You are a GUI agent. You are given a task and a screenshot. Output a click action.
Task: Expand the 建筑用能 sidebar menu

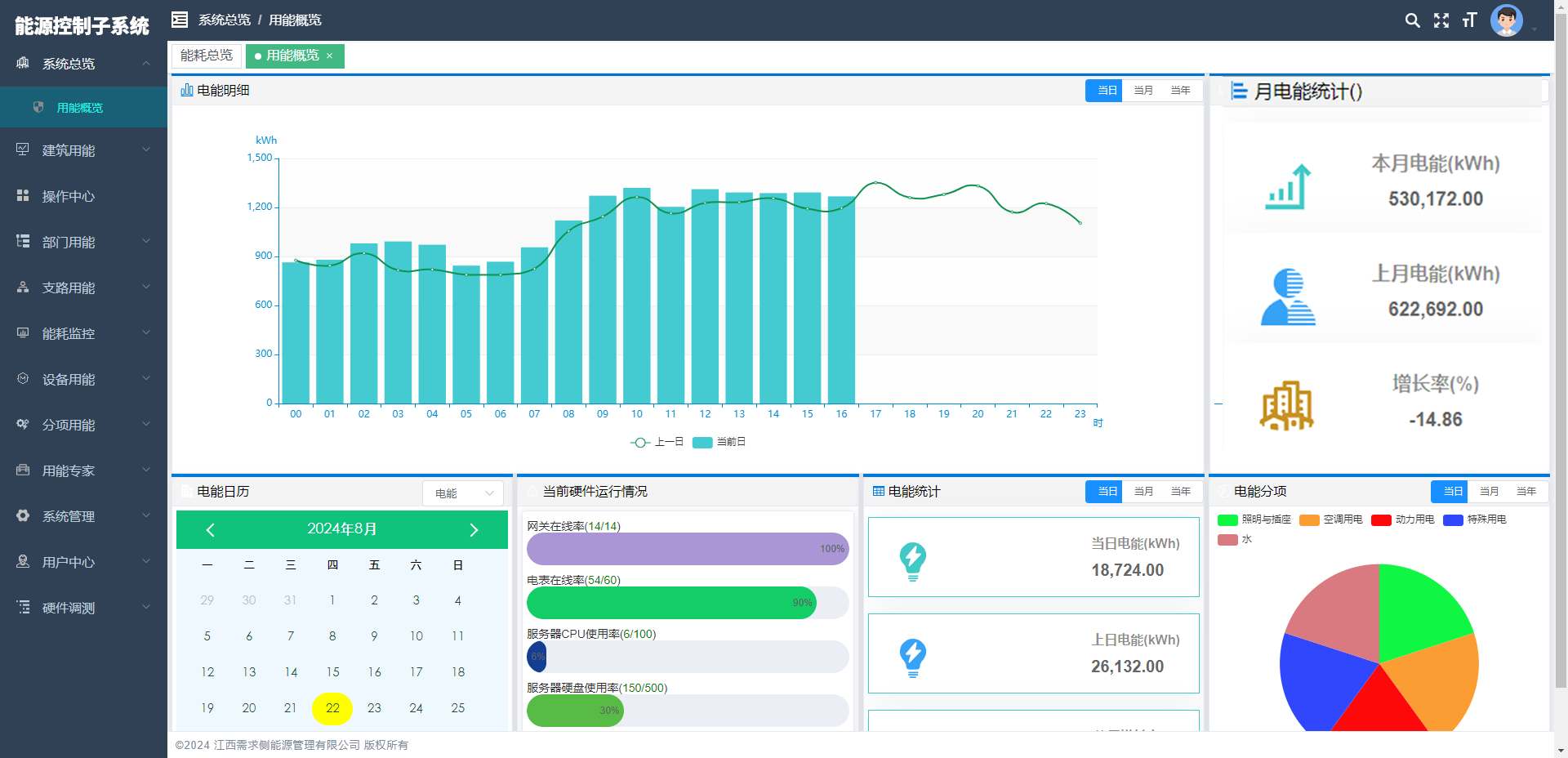[83, 150]
